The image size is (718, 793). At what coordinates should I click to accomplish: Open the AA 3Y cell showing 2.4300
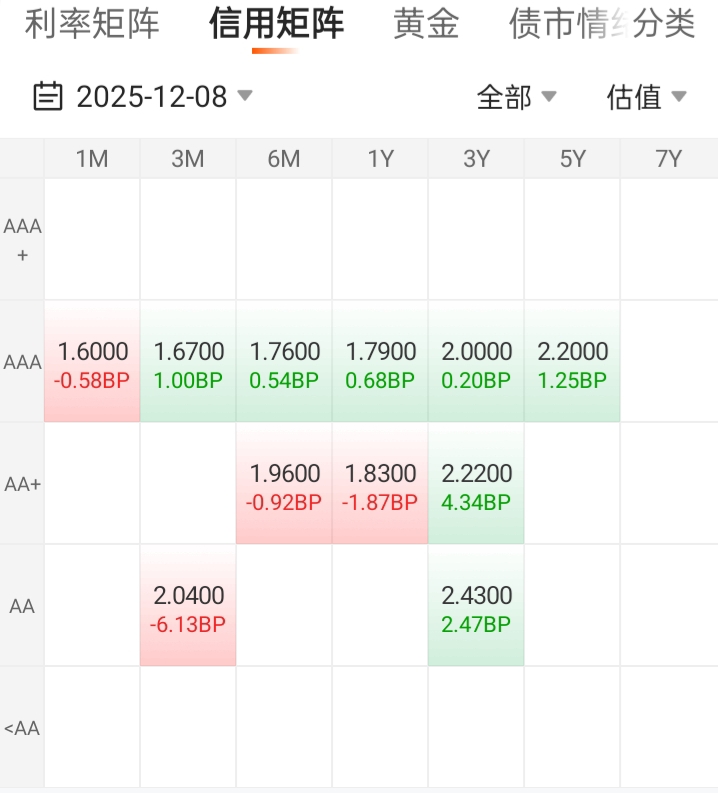pyautogui.click(x=476, y=608)
